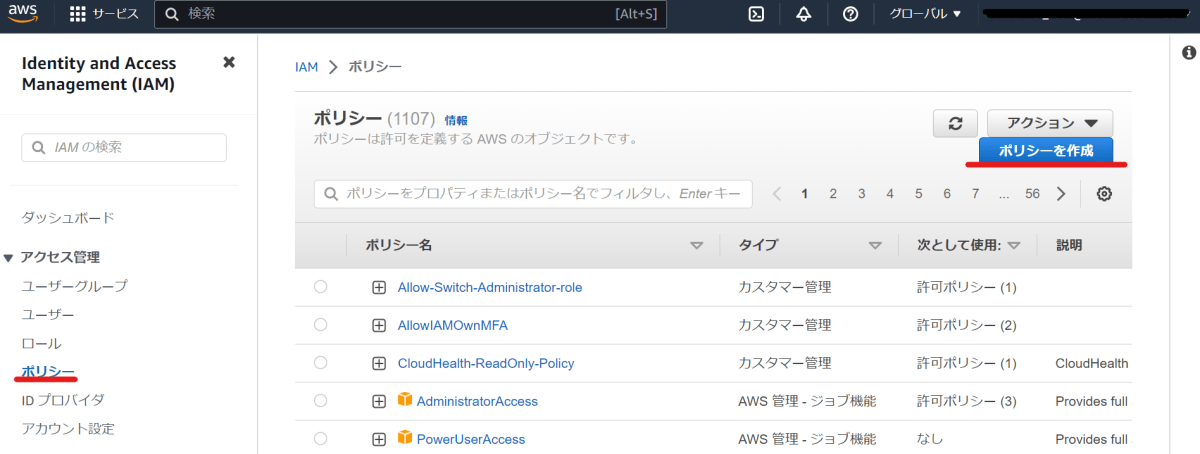Open ユーザーグループ in sidebar
Screen dimensions: 1200x454
(x=75, y=286)
